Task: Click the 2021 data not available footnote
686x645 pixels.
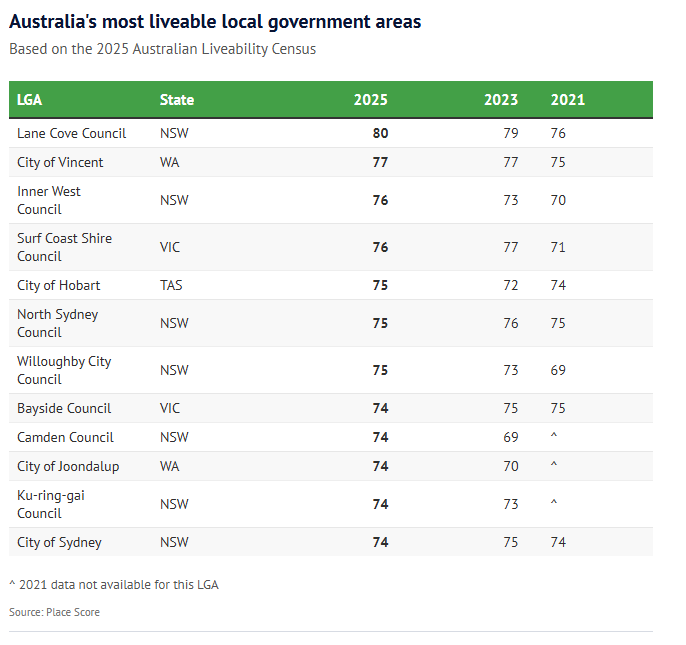Action: (113, 585)
